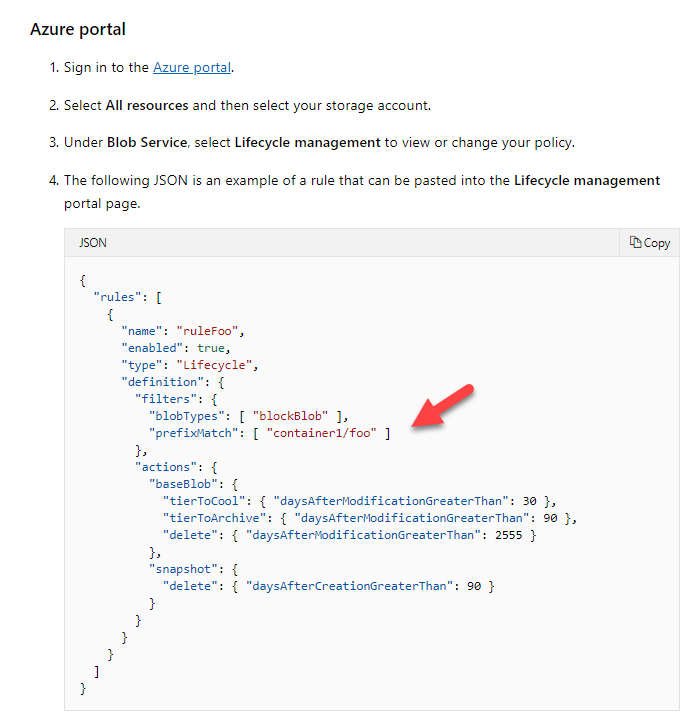The width and height of the screenshot is (686, 713).
Task: Click the Copy button on code block
Action: [x=650, y=243]
